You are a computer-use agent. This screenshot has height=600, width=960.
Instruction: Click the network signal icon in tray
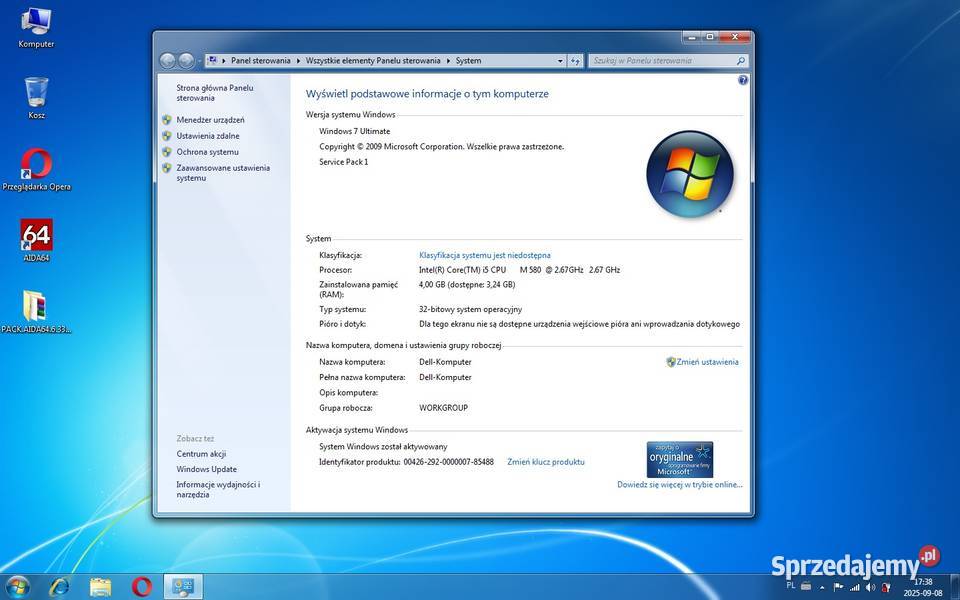click(x=854, y=586)
